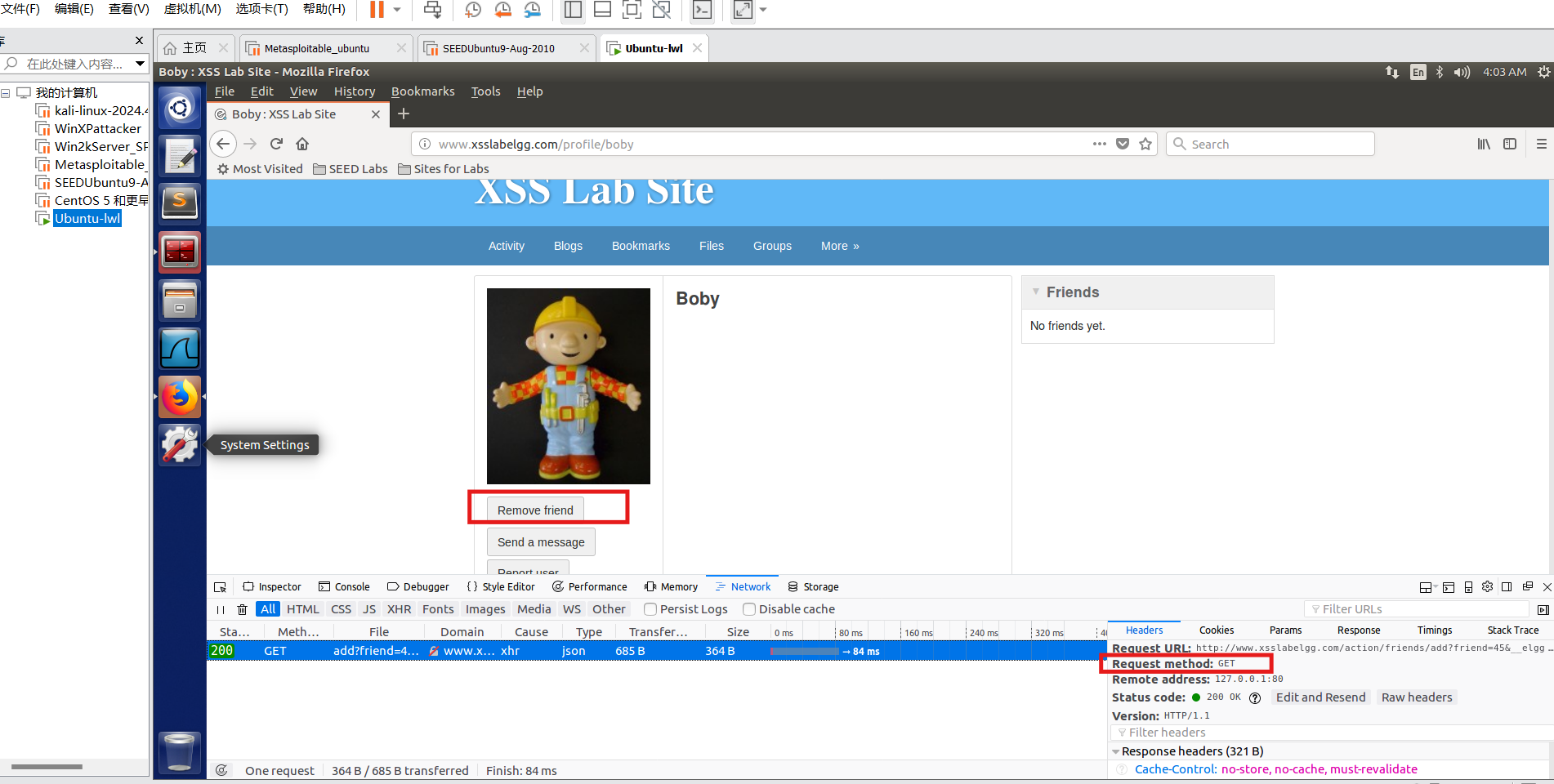Collapse Response headers section
Image resolution: width=1554 pixels, height=784 pixels.
pyautogui.click(x=1115, y=751)
